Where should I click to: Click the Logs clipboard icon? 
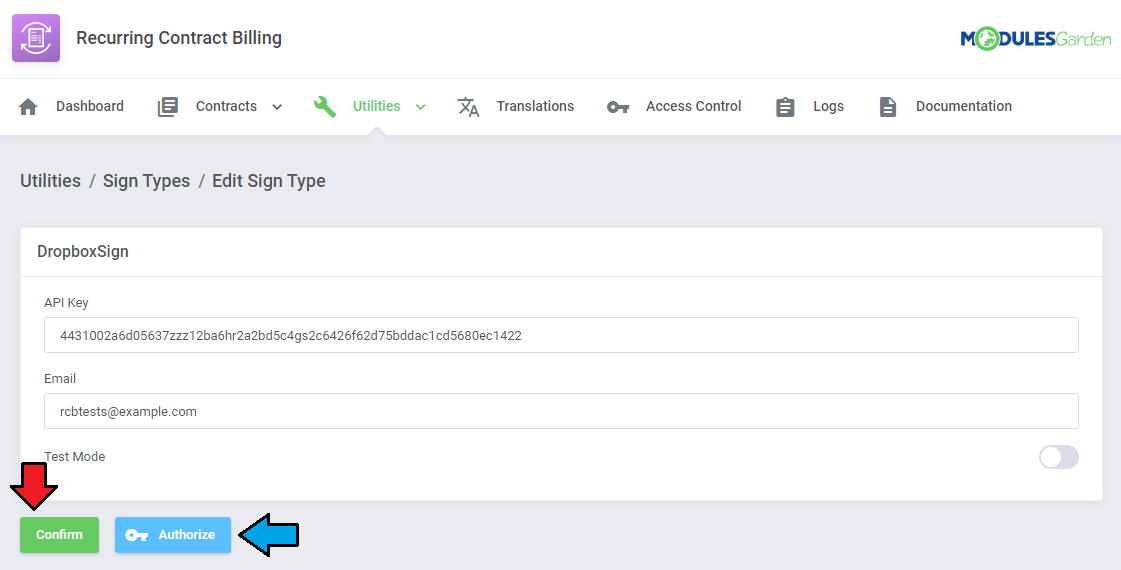785,107
